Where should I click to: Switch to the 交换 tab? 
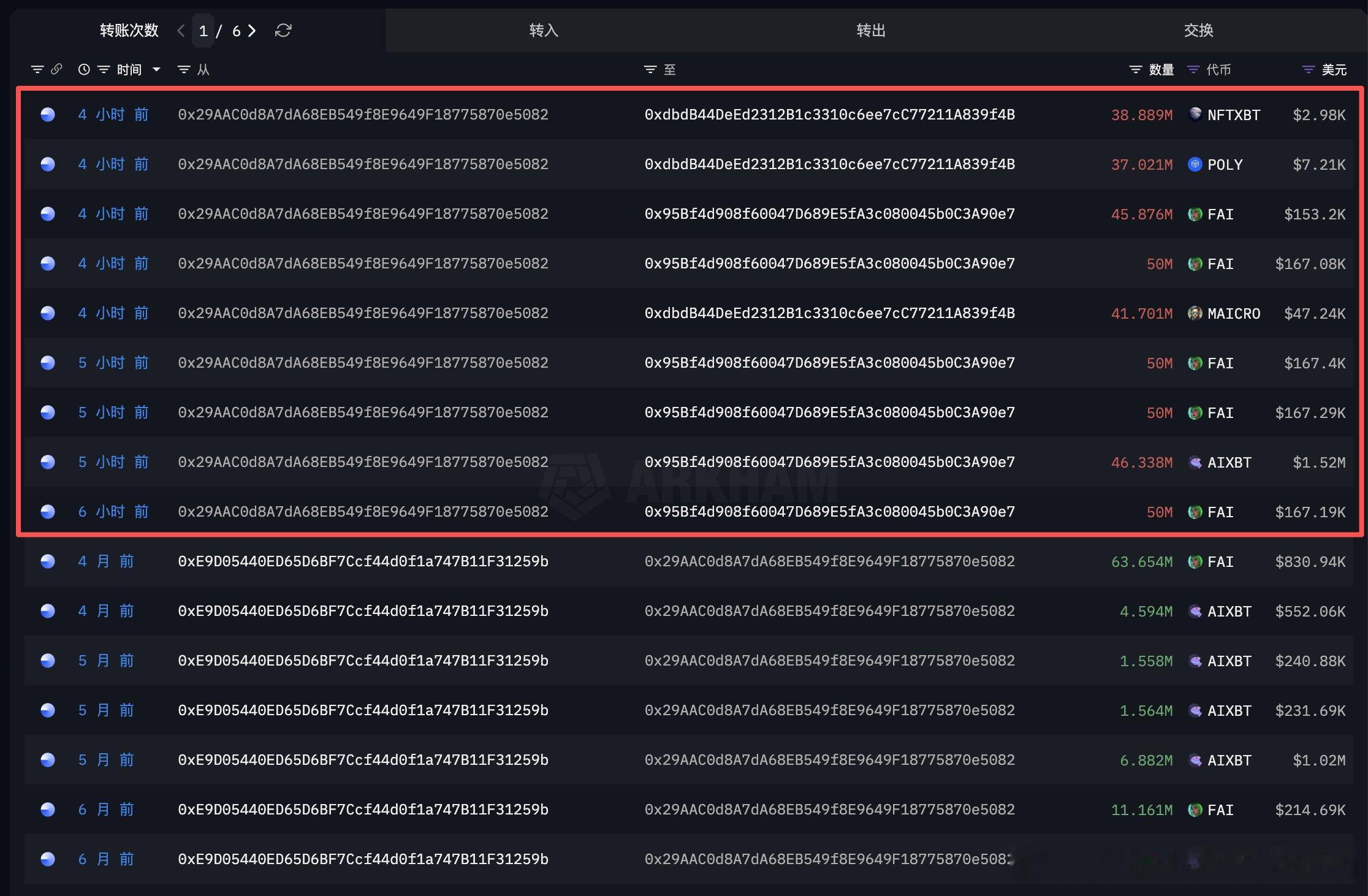[x=1198, y=31]
